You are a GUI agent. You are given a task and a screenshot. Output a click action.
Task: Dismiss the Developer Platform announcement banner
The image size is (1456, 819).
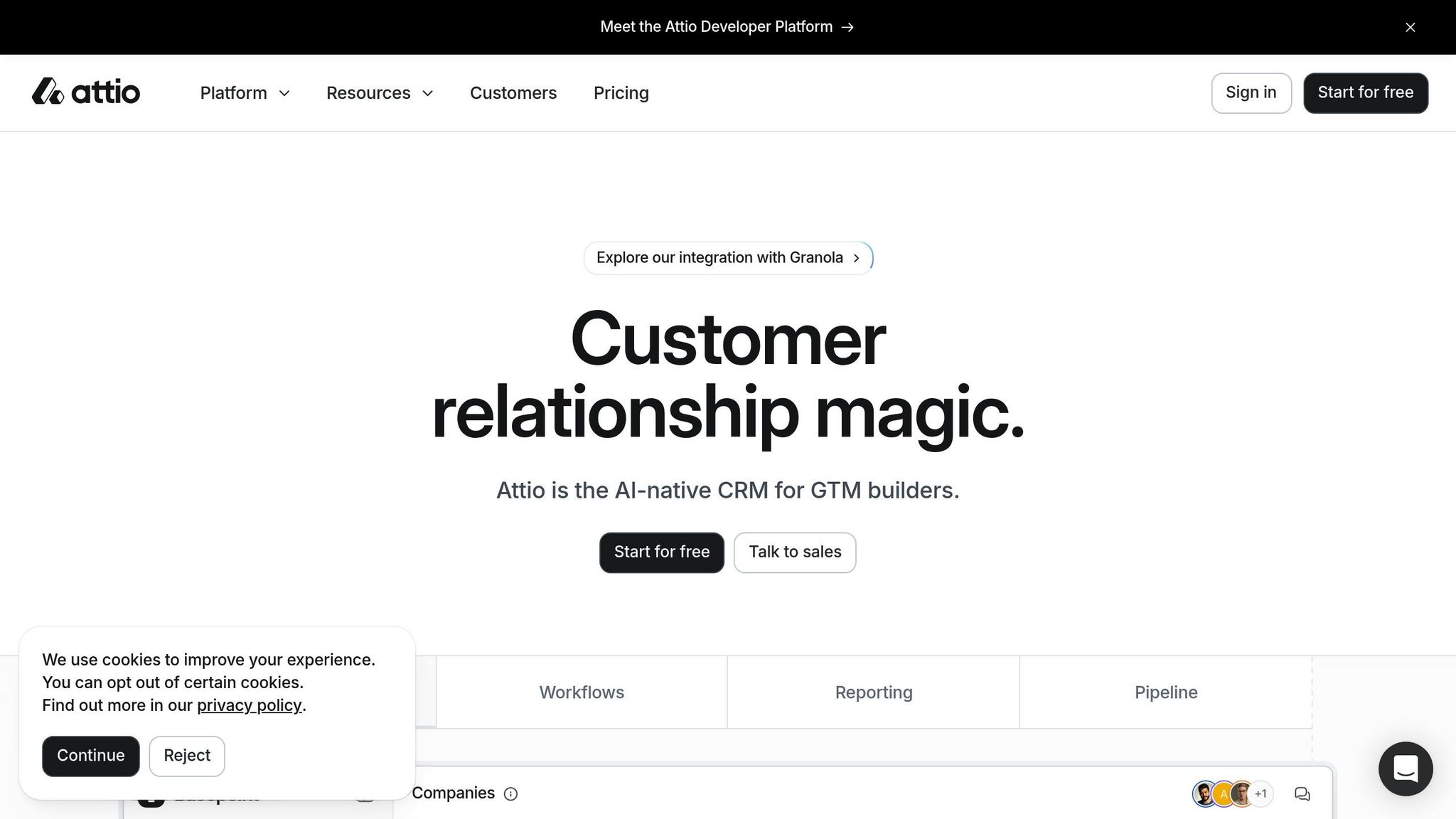pos(1410,27)
